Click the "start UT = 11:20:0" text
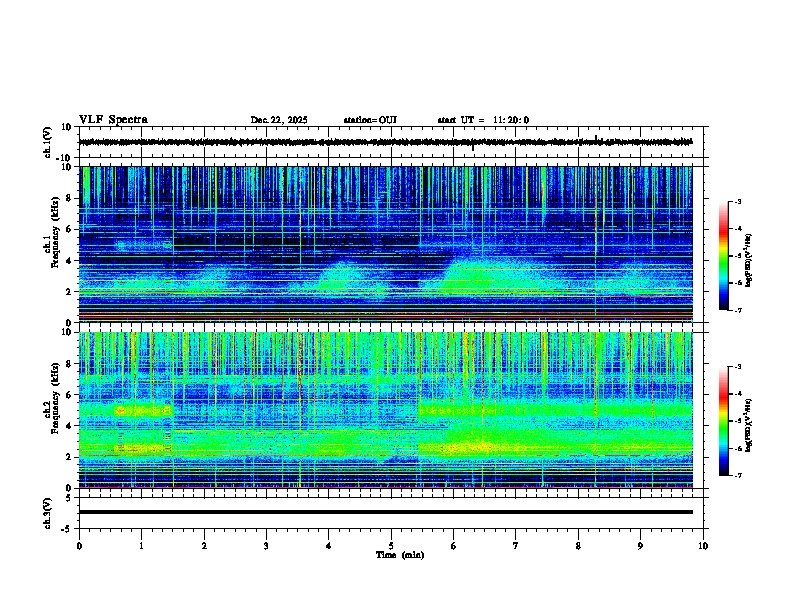This screenshot has width=792, height=612. pos(483,120)
